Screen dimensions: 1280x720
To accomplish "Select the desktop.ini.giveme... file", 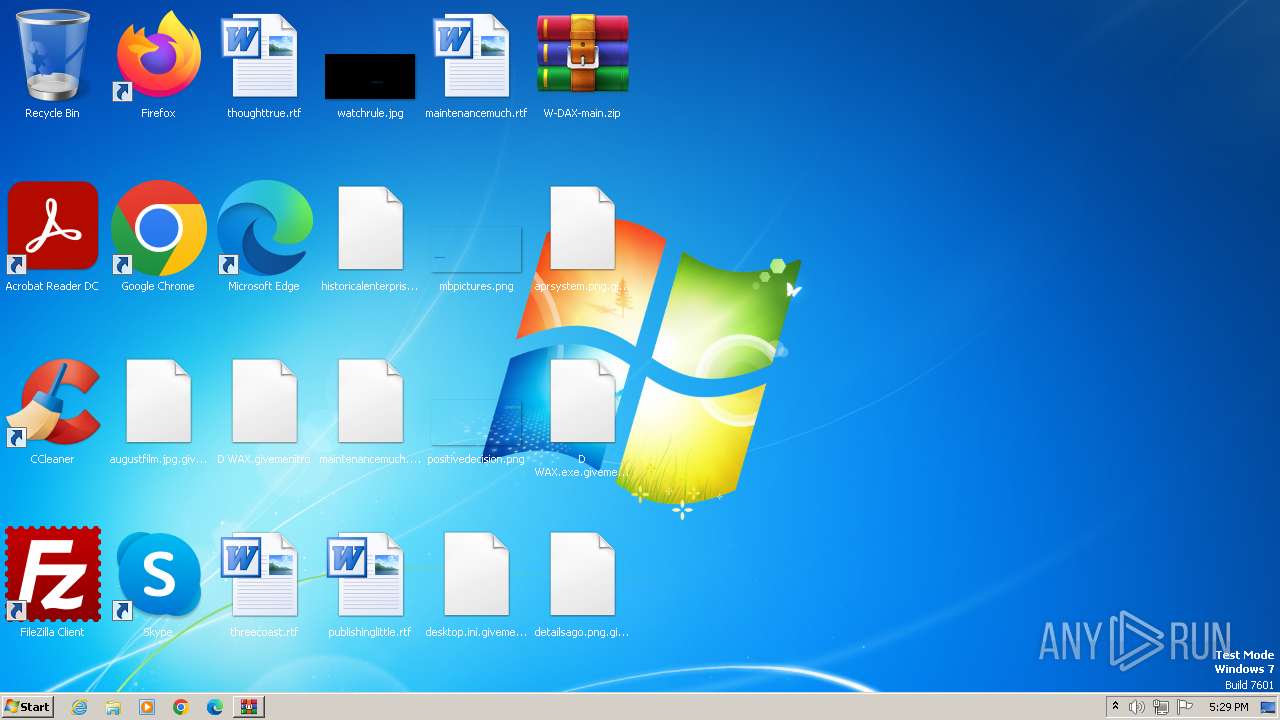I will coord(476,584).
